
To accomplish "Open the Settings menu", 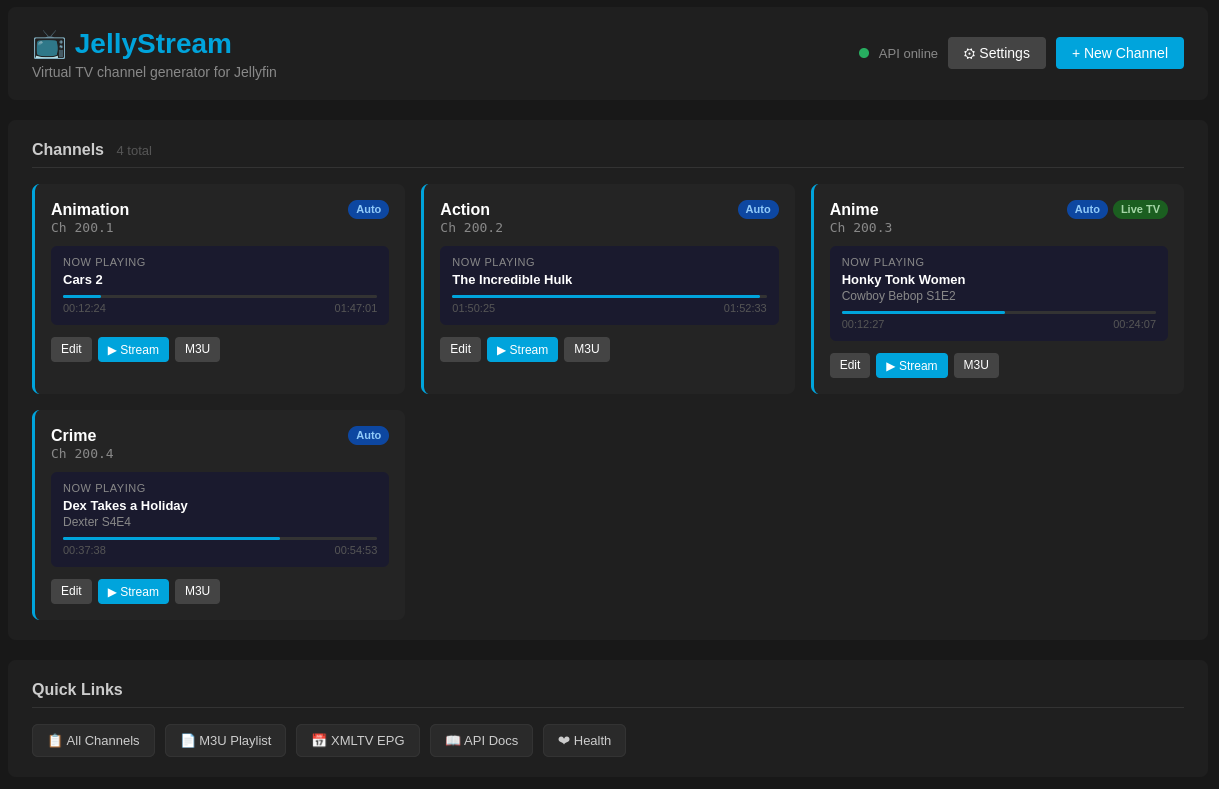I will (996, 53).
